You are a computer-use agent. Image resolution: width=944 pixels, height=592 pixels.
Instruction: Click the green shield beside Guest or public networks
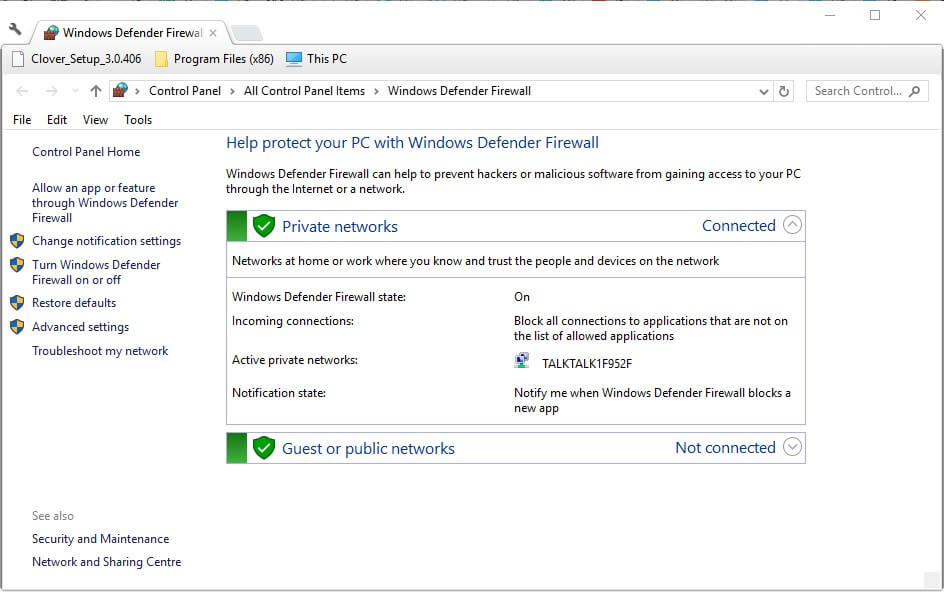(264, 448)
